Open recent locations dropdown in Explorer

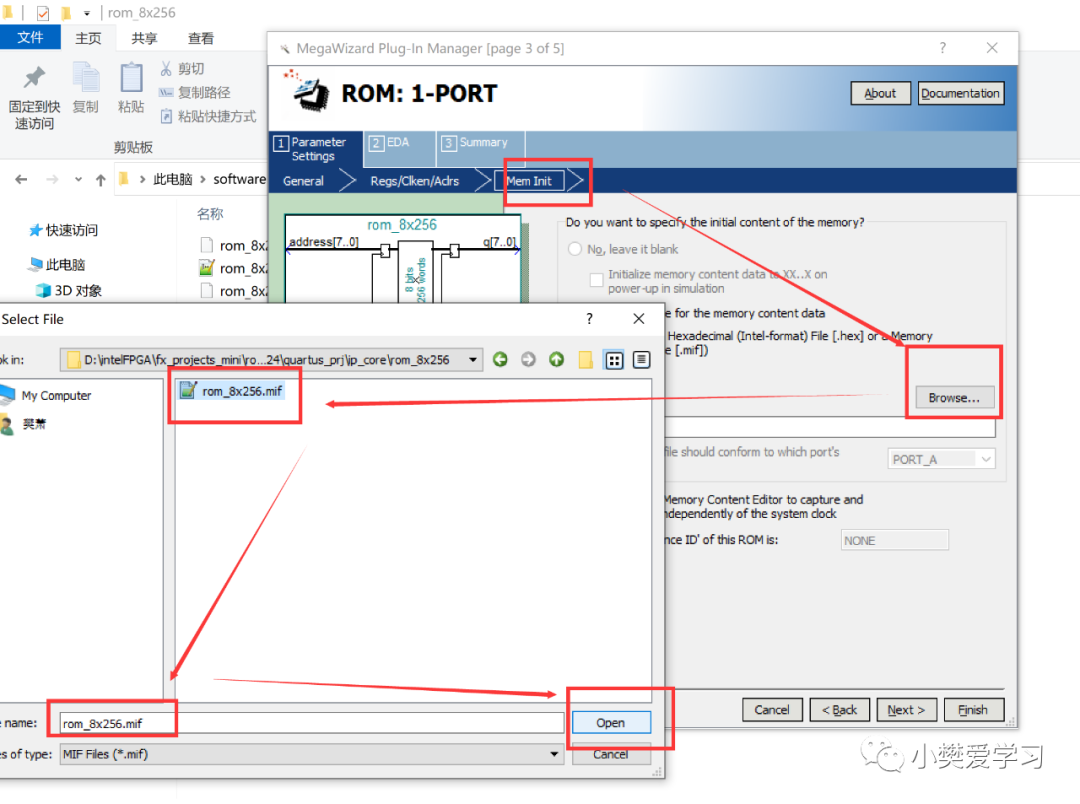[78, 179]
